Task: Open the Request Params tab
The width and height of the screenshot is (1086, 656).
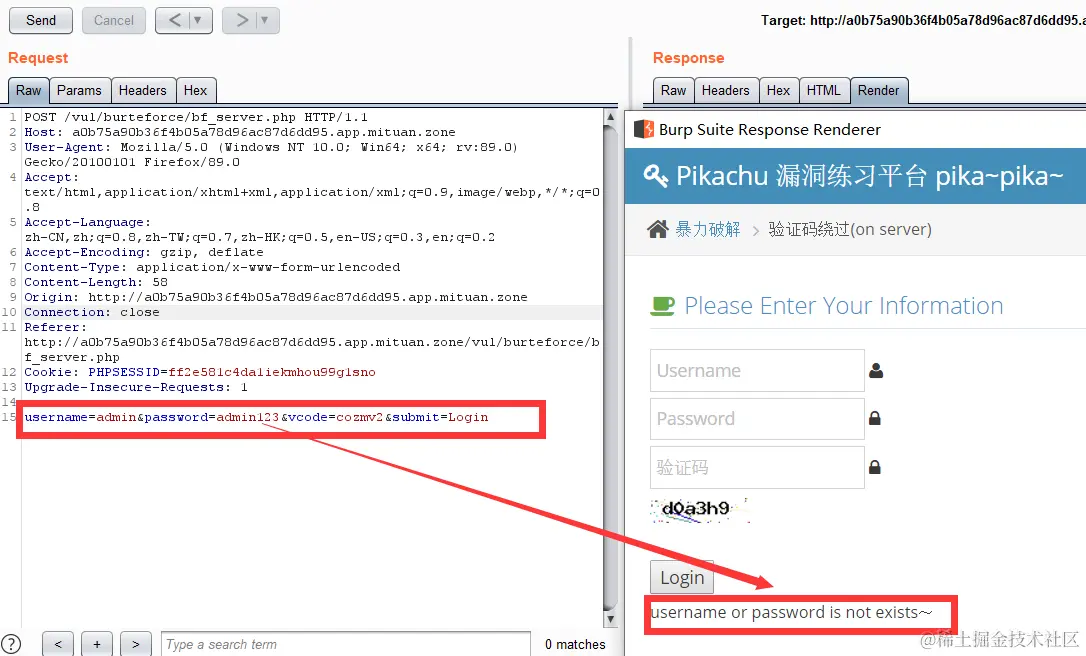Action: coord(79,91)
